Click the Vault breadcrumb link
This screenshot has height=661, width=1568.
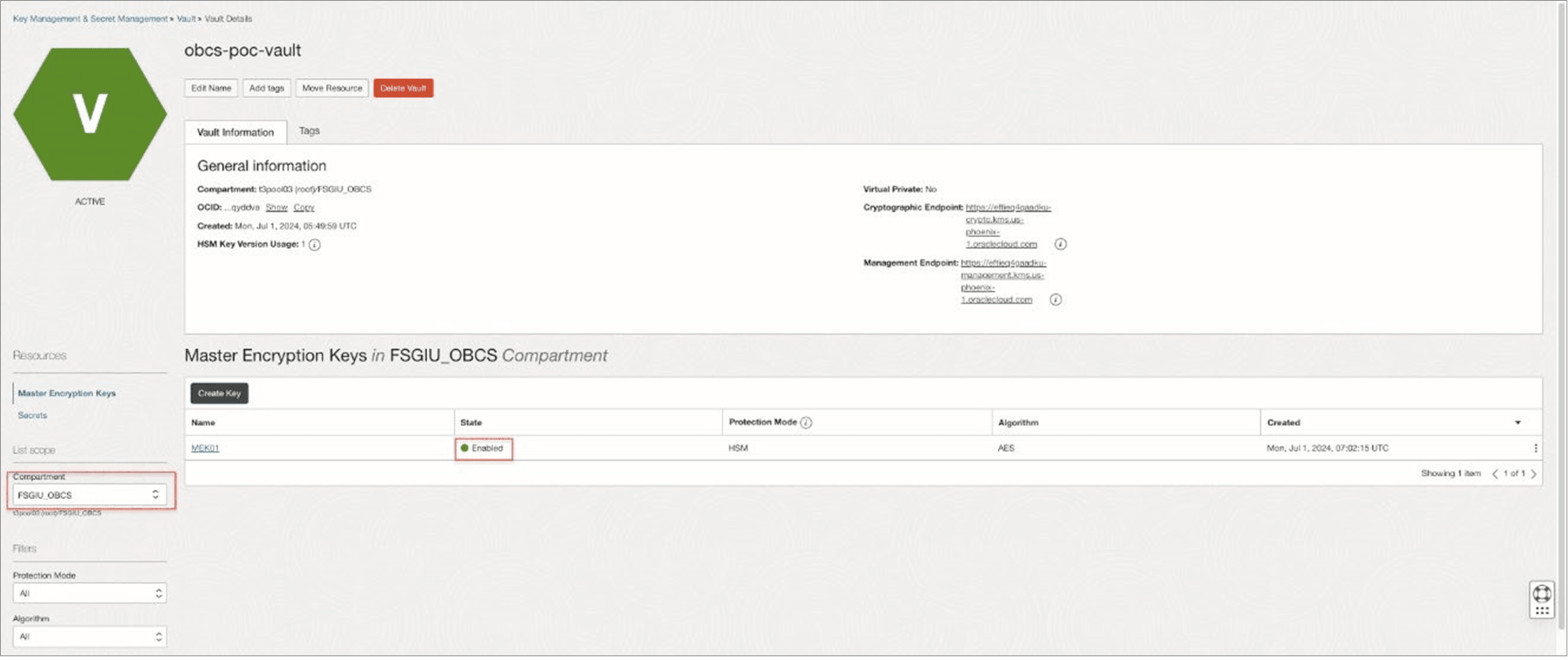point(186,19)
